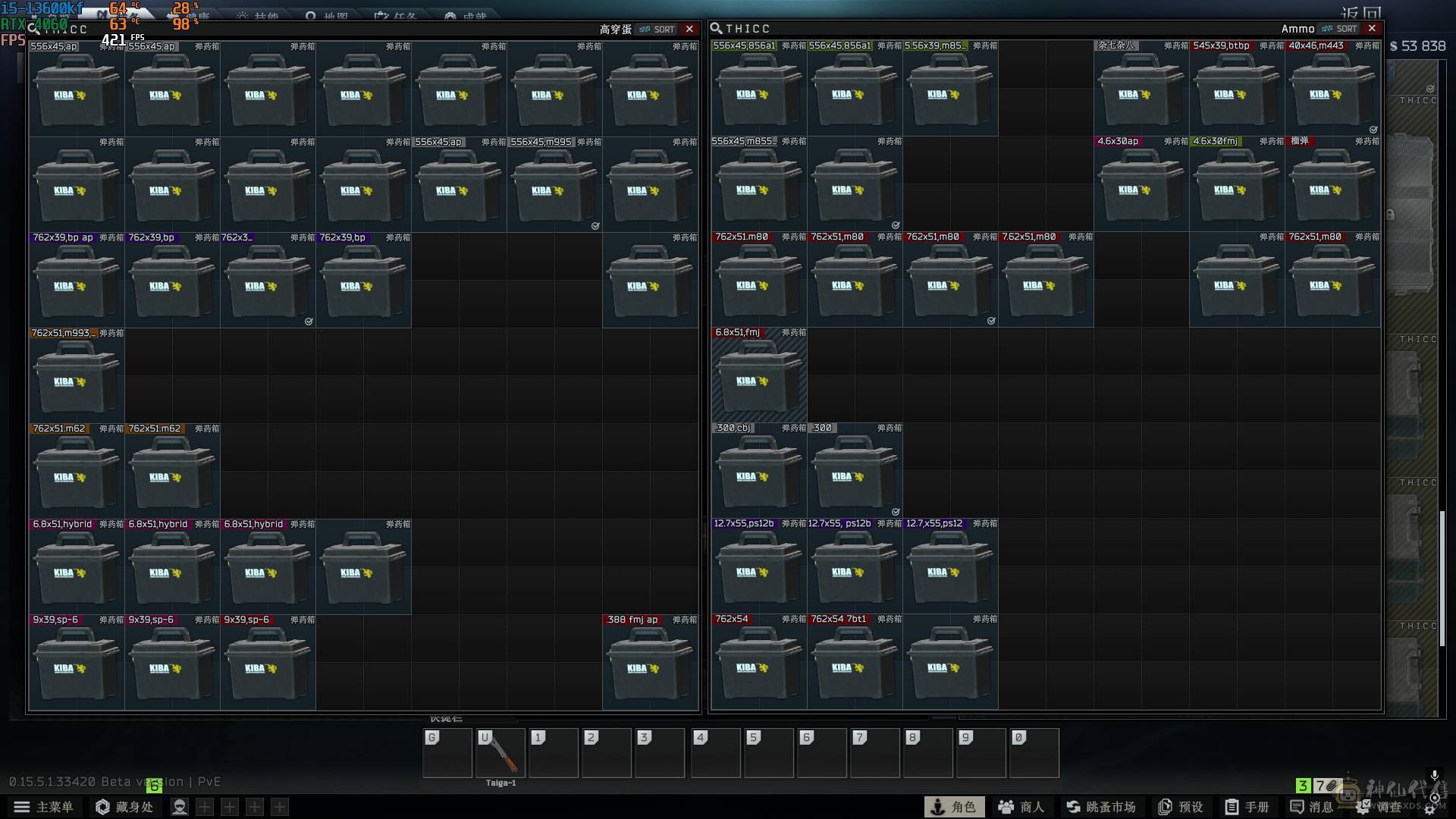
Task: Select the 4.6x30fmj ammo box
Action: (1237, 184)
